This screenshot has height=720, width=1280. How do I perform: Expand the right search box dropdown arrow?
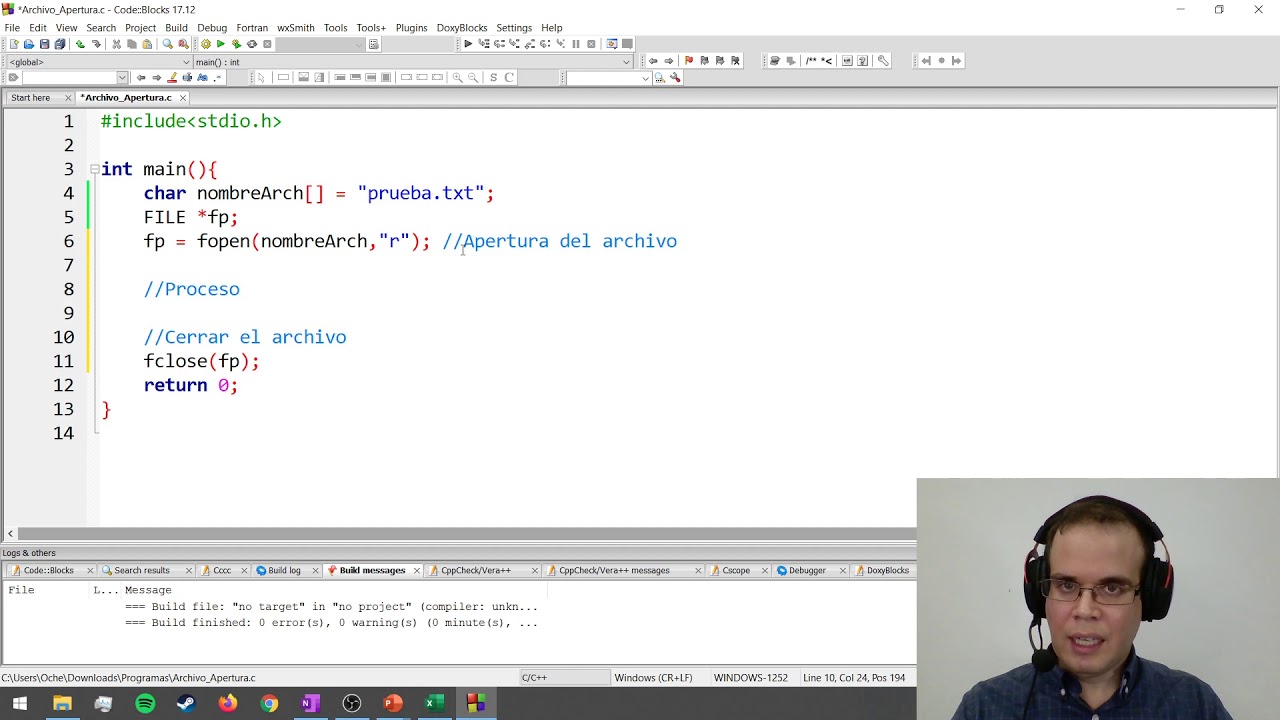point(645,77)
